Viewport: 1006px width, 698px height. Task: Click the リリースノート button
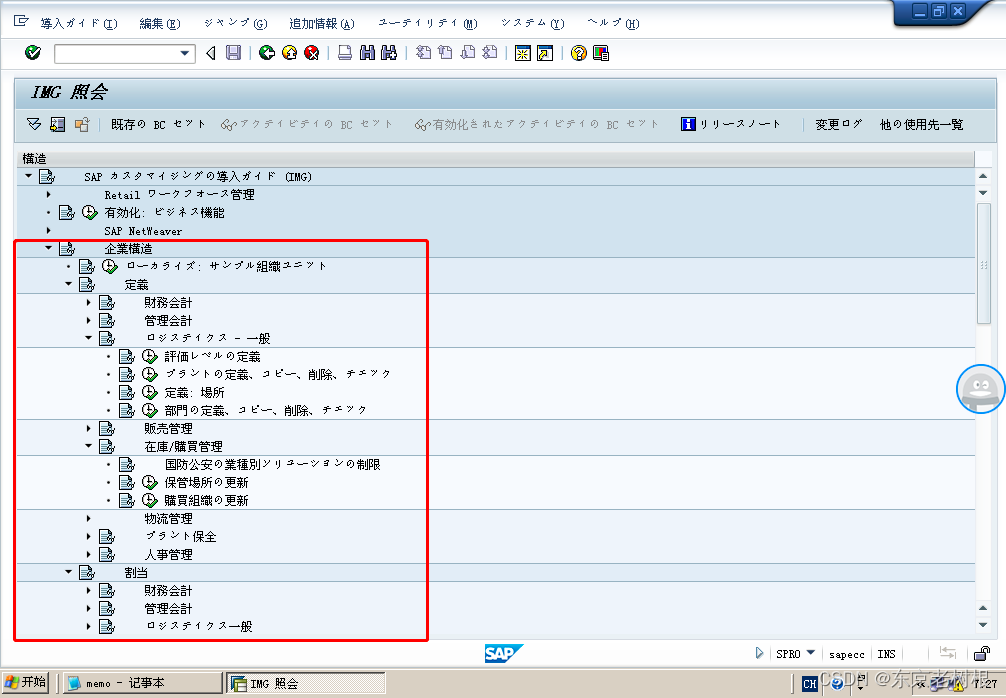[x=731, y=124]
